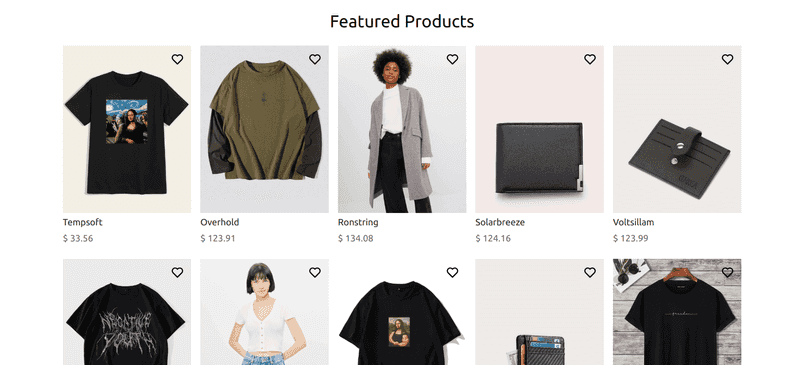Toggle wishlist heart on Overhold shirt
Screen dimensions: 800x365
click(x=315, y=59)
